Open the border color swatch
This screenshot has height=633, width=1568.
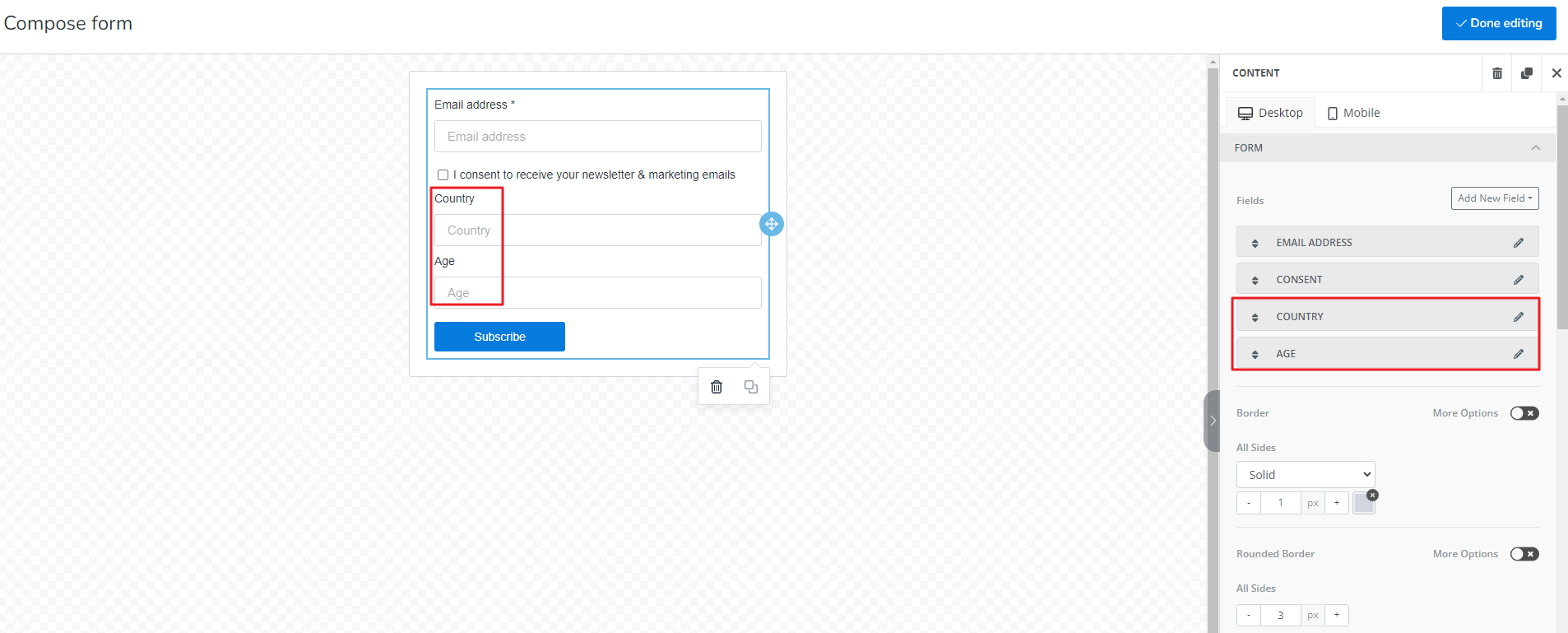tap(1363, 504)
